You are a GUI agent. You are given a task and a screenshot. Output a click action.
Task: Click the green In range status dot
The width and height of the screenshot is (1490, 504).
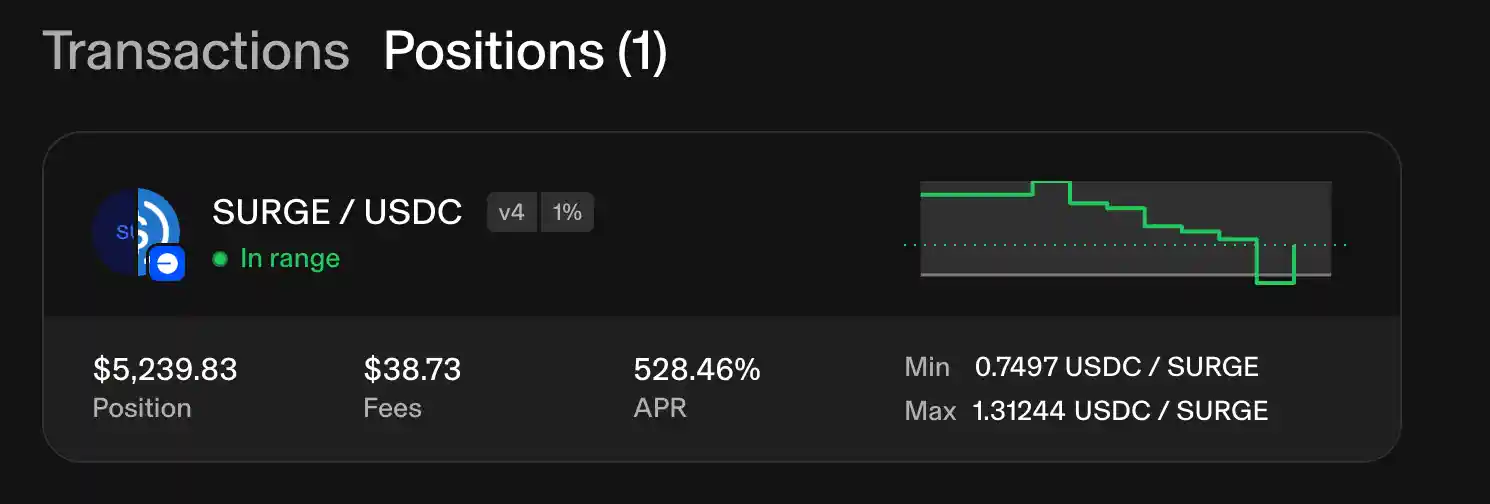tap(220, 259)
